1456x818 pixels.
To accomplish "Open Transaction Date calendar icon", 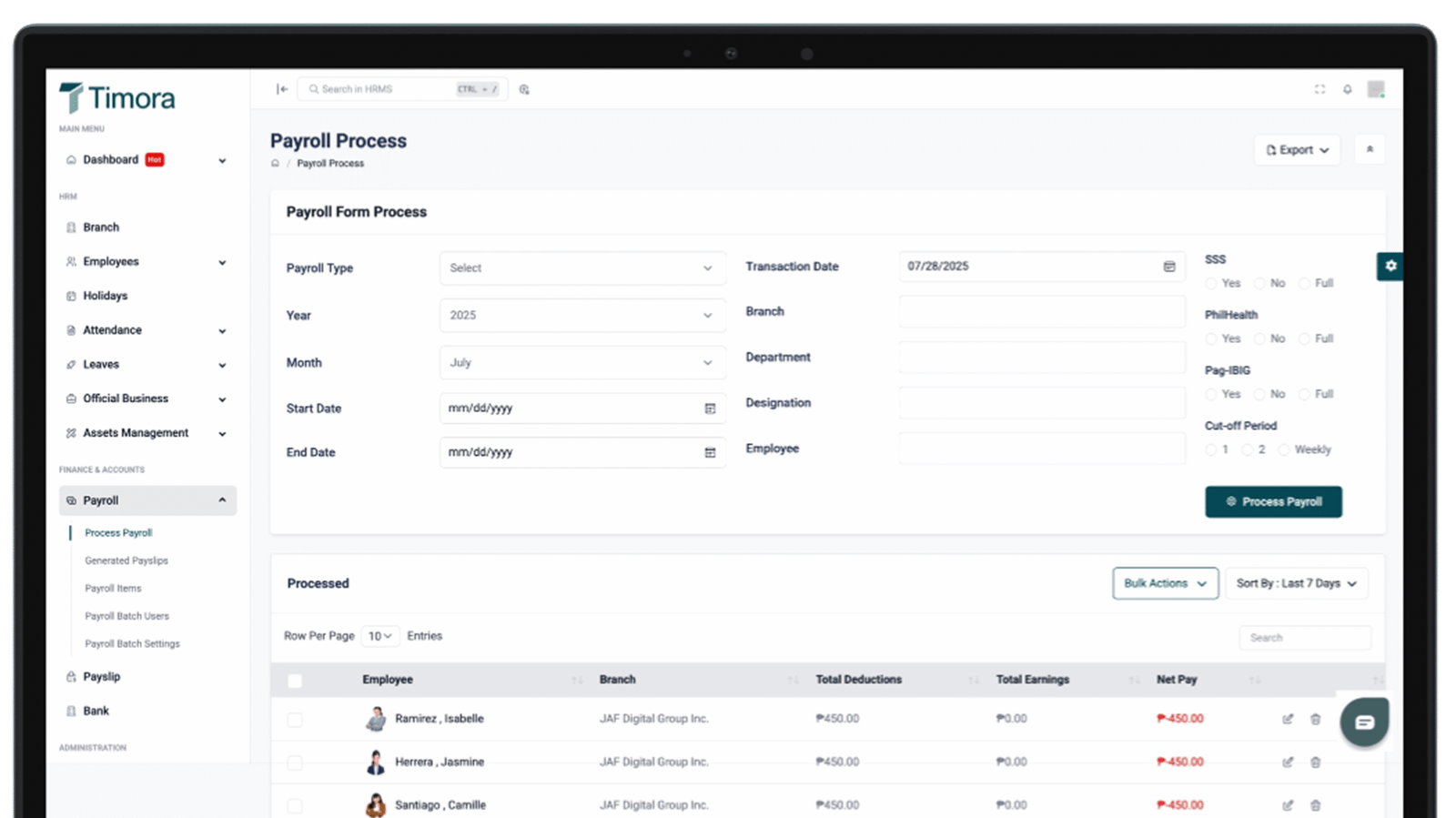I will tap(1169, 267).
